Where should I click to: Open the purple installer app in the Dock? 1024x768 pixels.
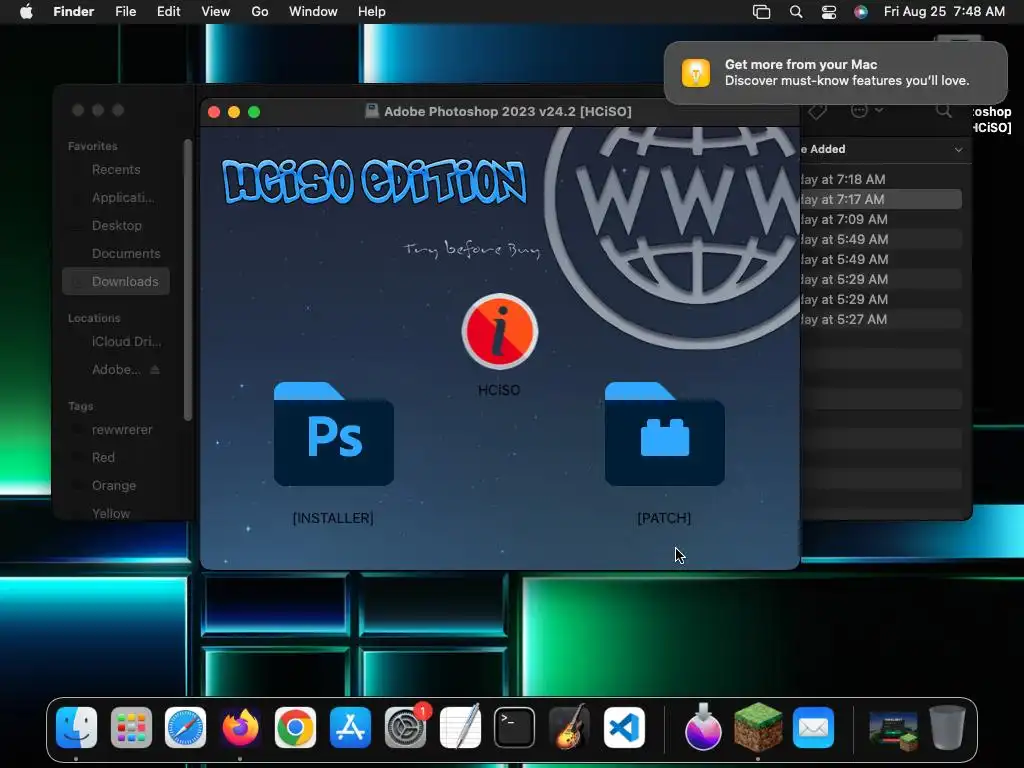[703, 727]
